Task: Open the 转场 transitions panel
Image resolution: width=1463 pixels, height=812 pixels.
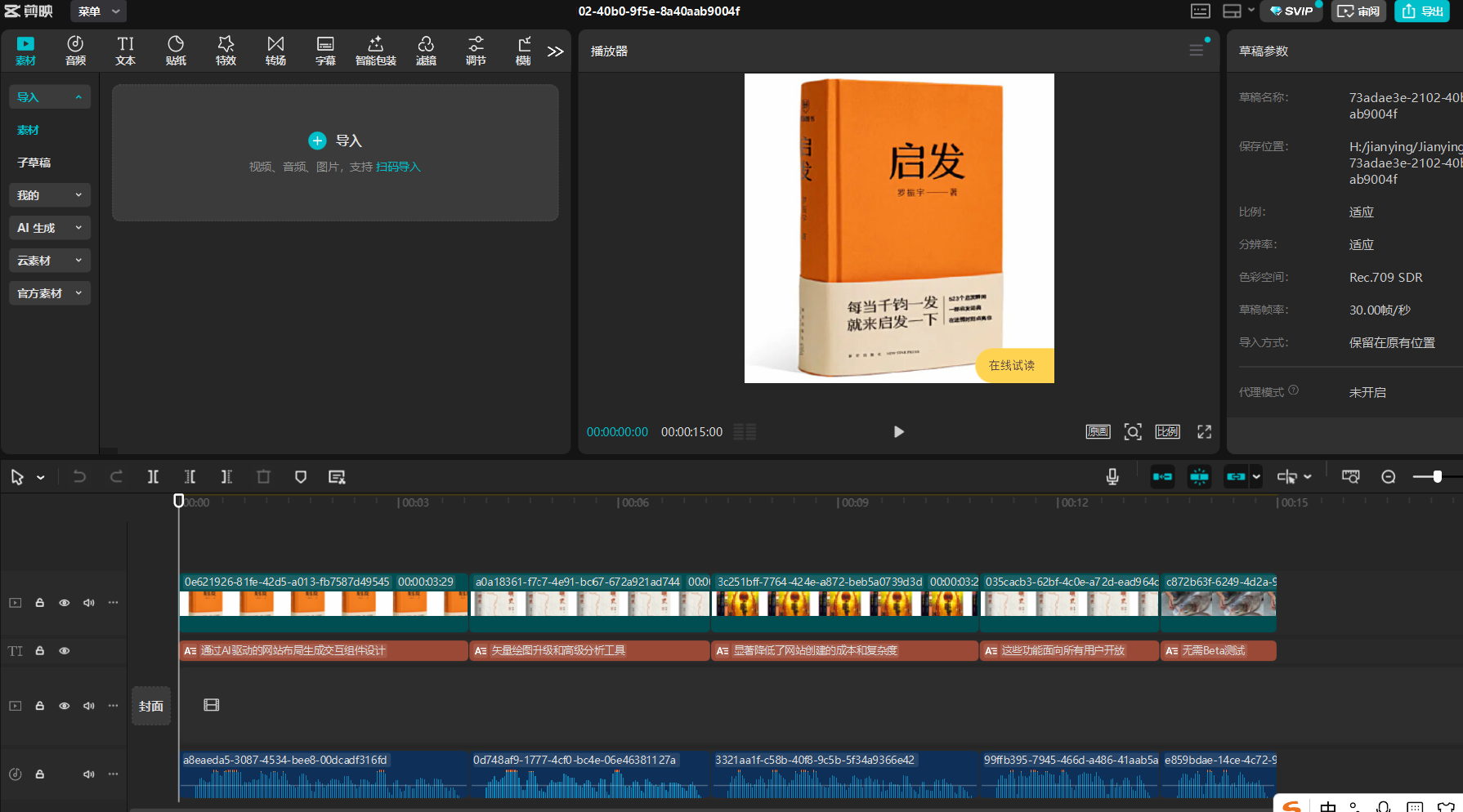Action: (275, 50)
